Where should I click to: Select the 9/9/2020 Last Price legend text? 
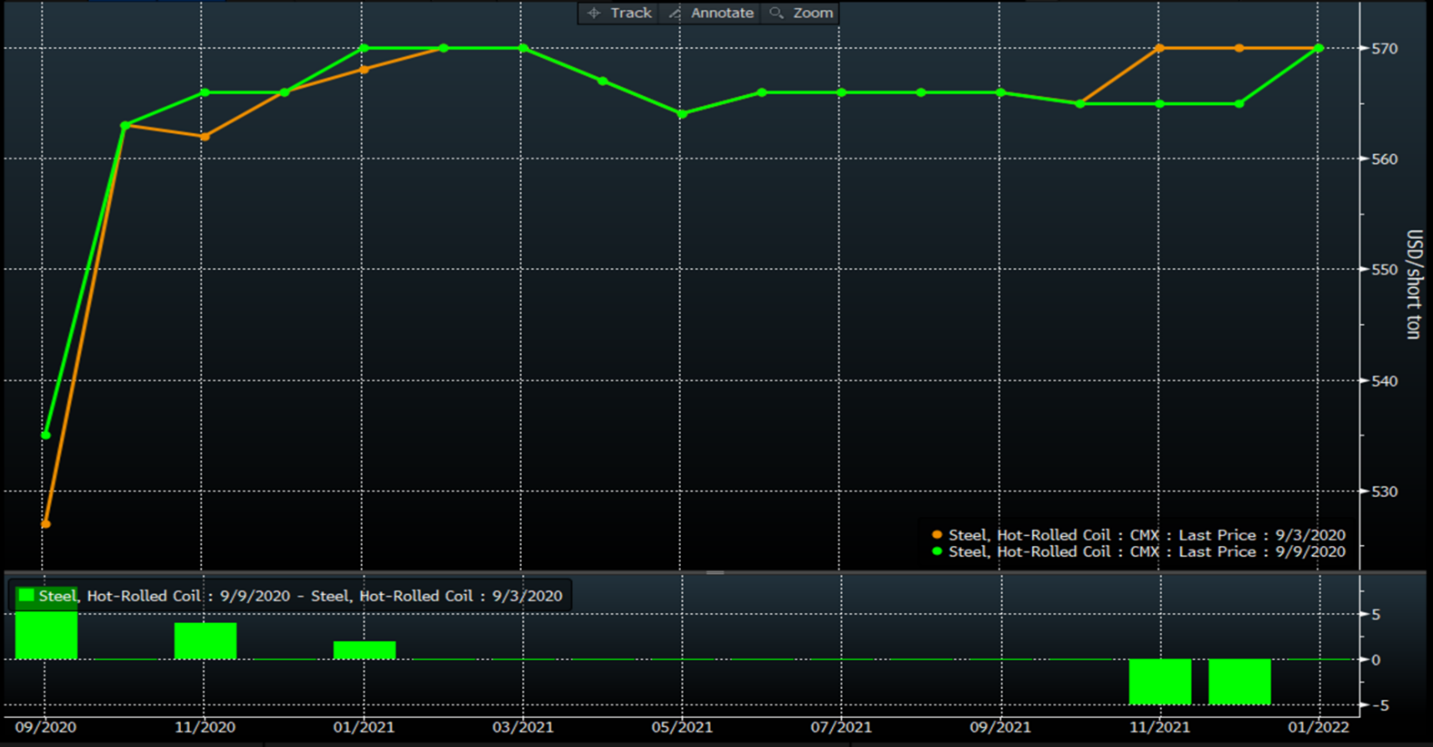point(1147,552)
